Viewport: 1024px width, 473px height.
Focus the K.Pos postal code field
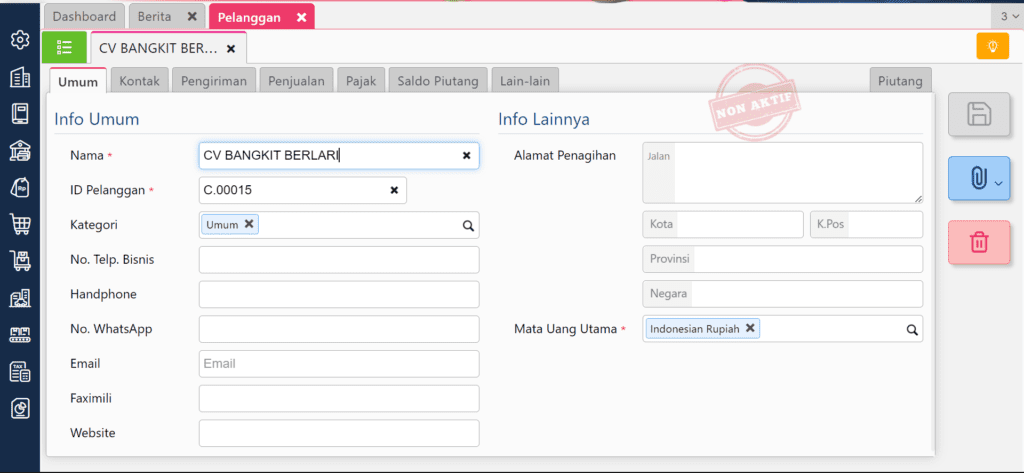pyautogui.click(x=867, y=224)
